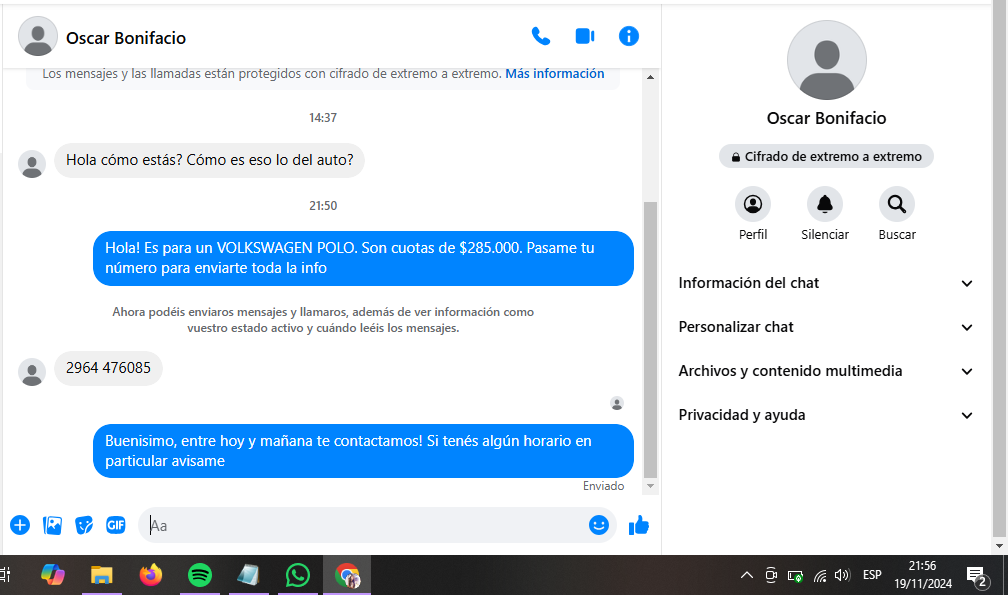1008x595 pixels.
Task: Expand Información del chat section
Action: pyautogui.click(x=826, y=283)
